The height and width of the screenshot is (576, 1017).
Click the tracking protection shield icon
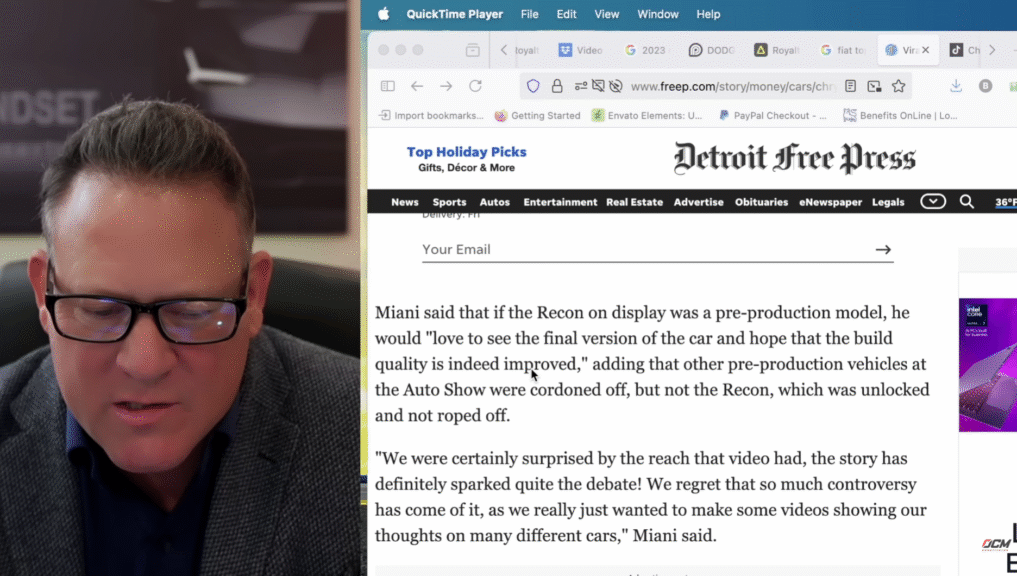(x=533, y=87)
